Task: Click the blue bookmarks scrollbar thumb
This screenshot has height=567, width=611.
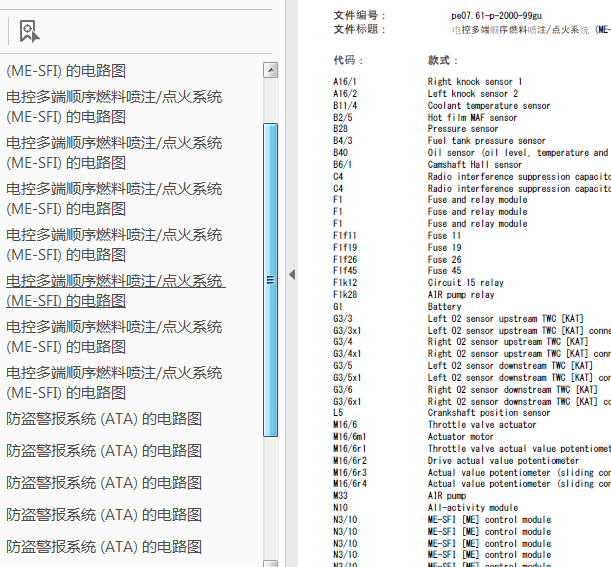Action: click(270, 280)
